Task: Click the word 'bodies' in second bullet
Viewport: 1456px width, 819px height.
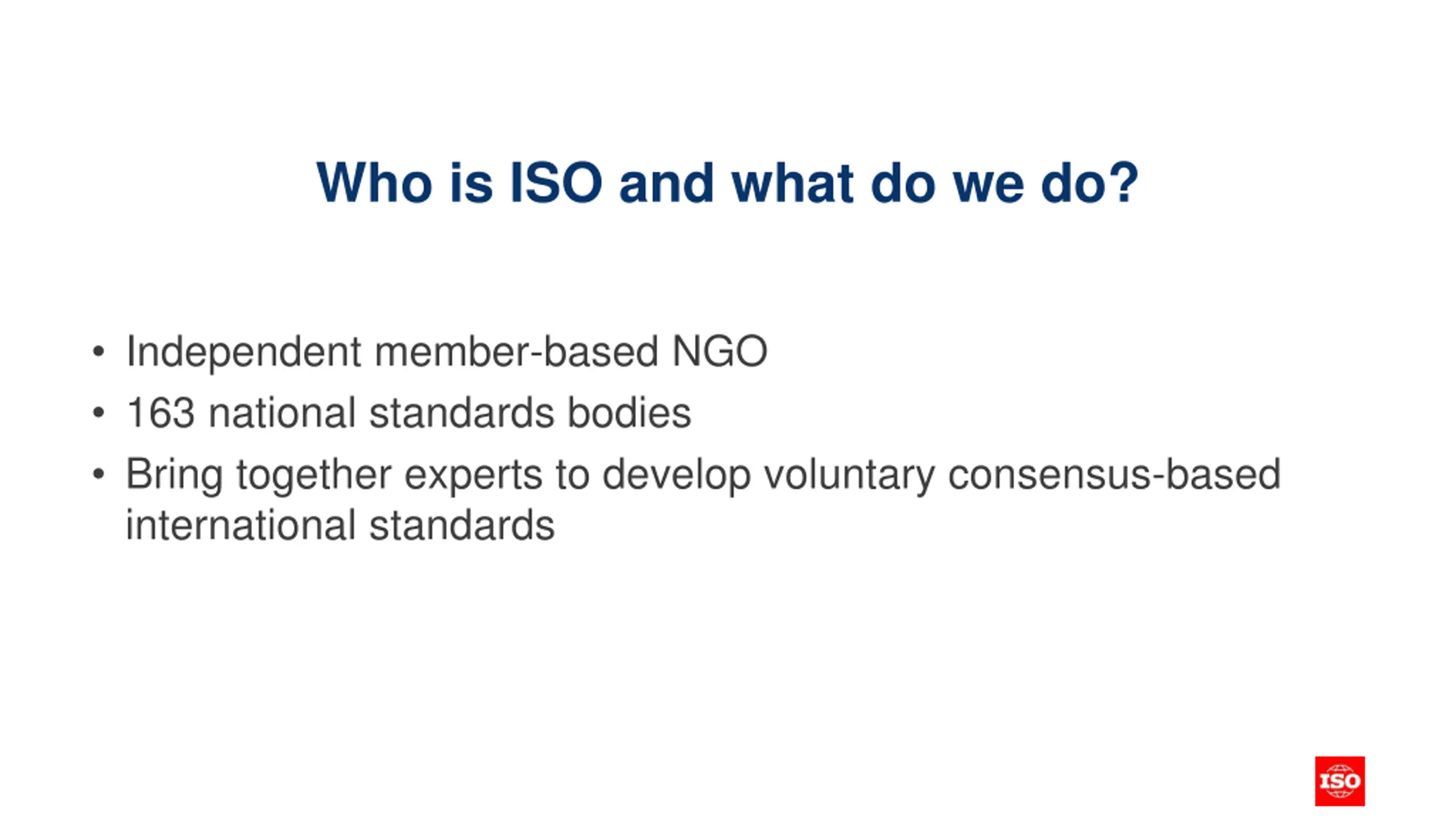Action: [x=630, y=413]
